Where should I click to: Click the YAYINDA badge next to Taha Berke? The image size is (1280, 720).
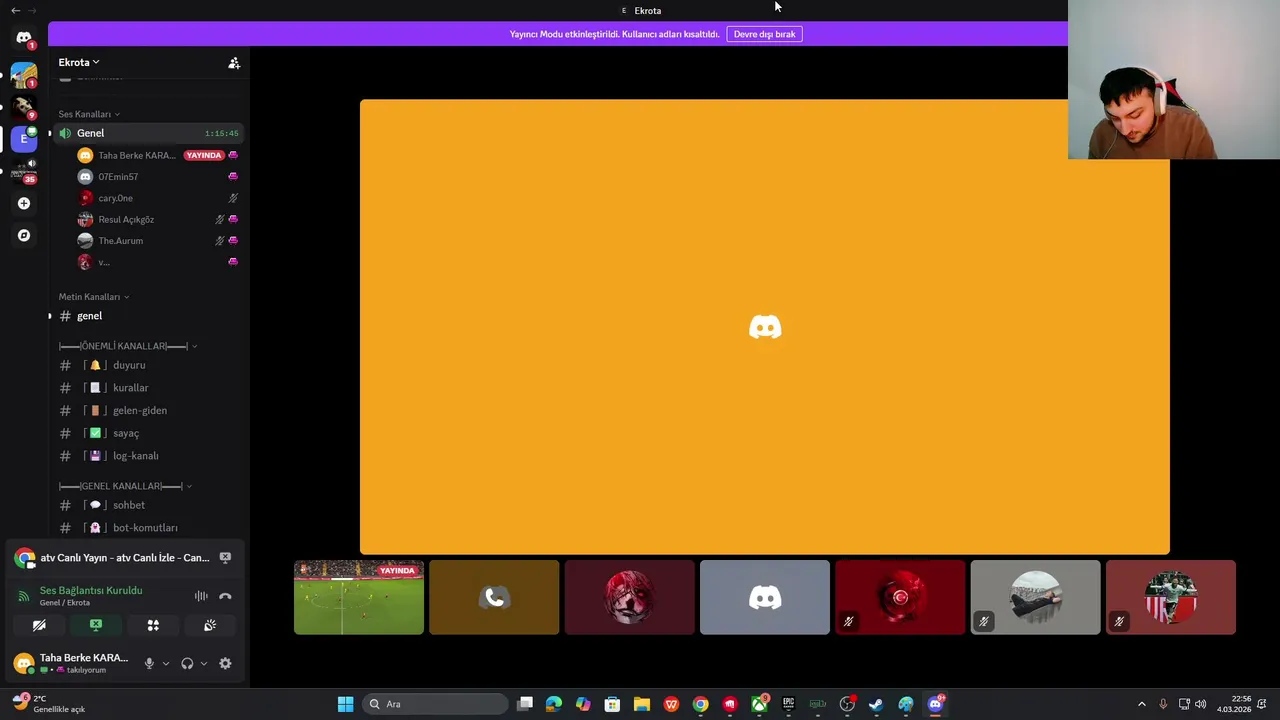coord(204,155)
